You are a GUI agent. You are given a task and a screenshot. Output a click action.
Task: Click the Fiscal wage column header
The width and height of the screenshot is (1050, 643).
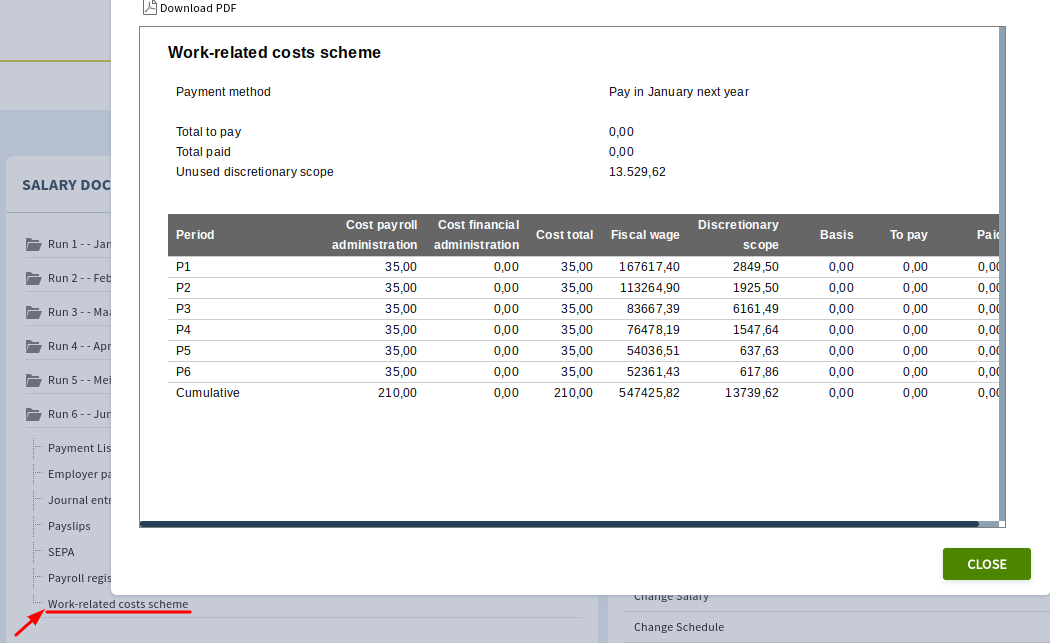(x=645, y=235)
